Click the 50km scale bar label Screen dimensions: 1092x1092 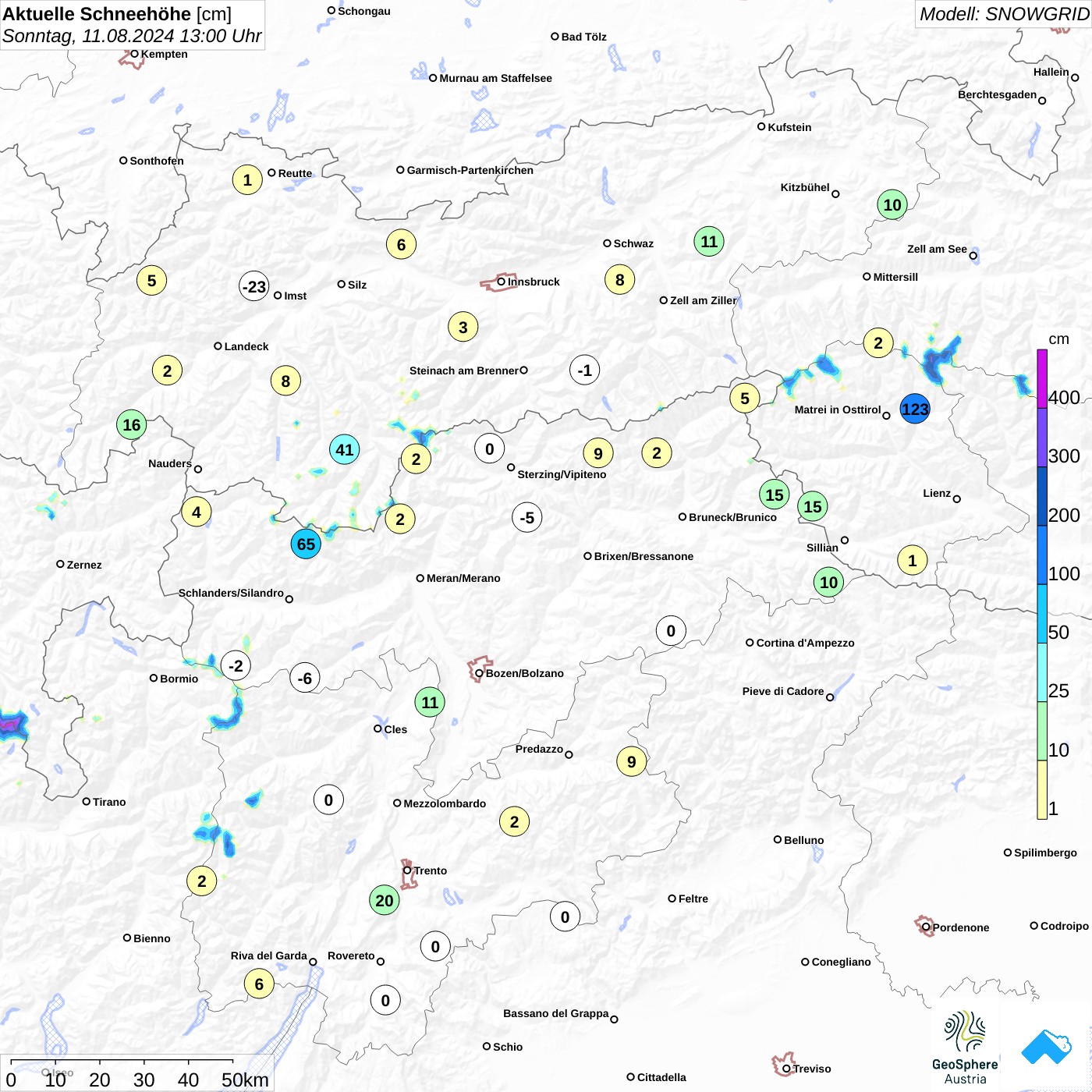(x=245, y=1080)
